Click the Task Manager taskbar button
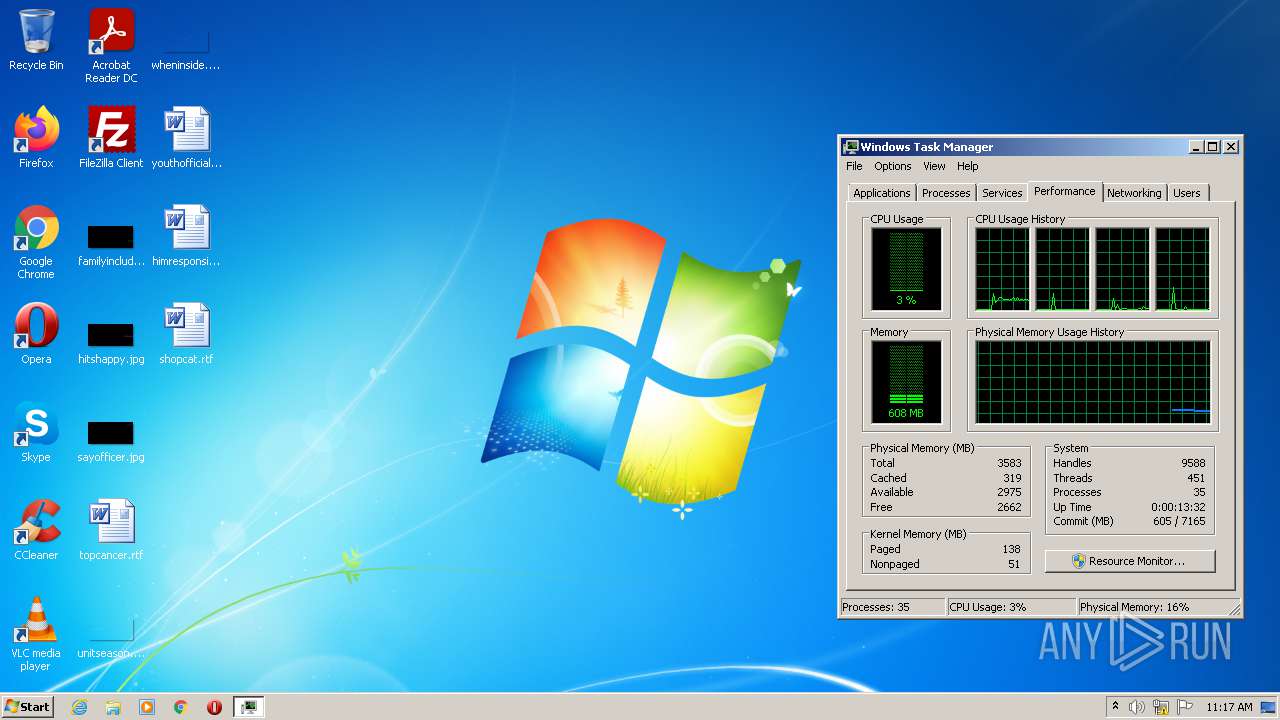Image resolution: width=1280 pixels, height=720 pixels. click(x=248, y=707)
